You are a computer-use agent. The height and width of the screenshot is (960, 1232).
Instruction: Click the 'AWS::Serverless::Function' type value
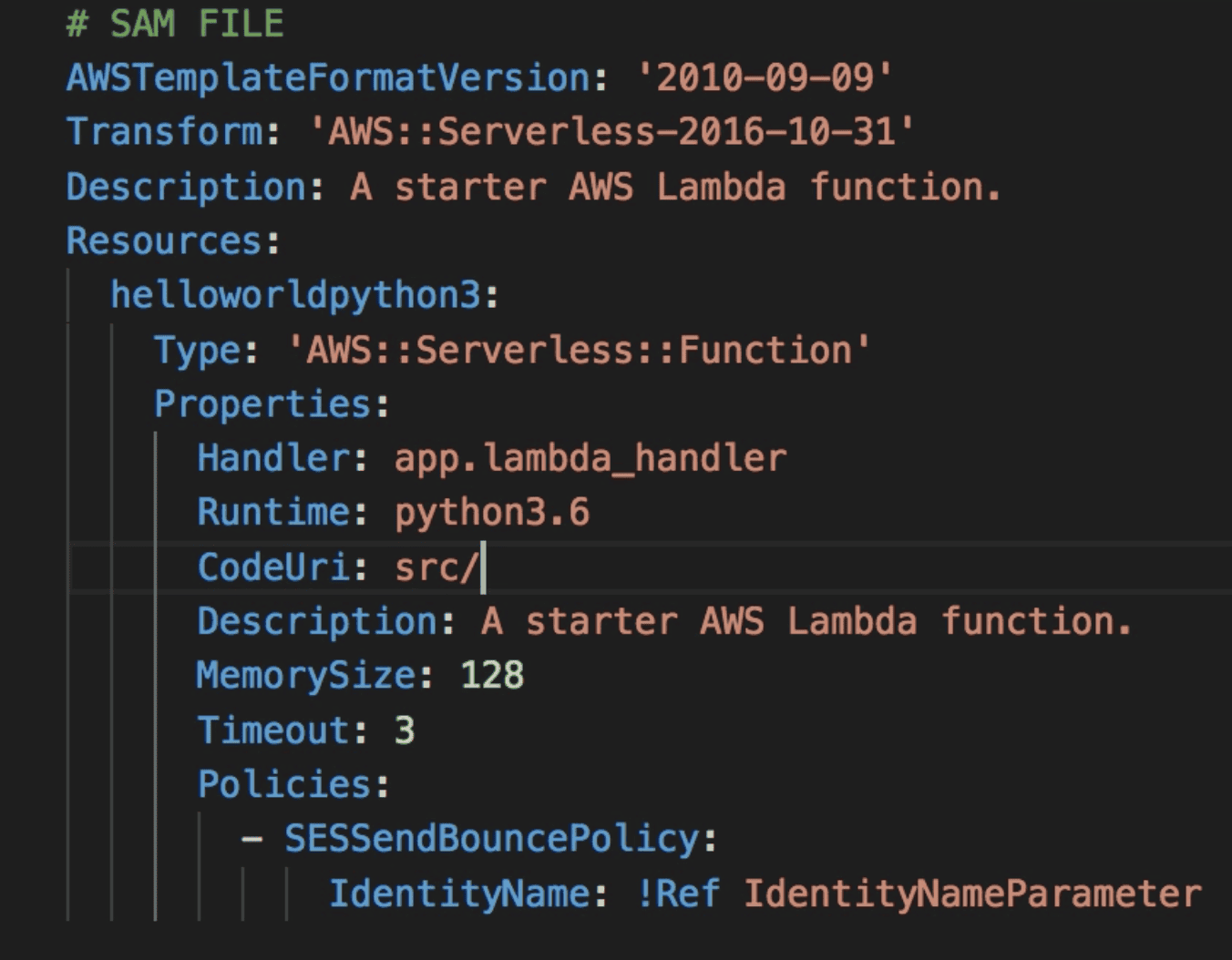click(x=579, y=350)
